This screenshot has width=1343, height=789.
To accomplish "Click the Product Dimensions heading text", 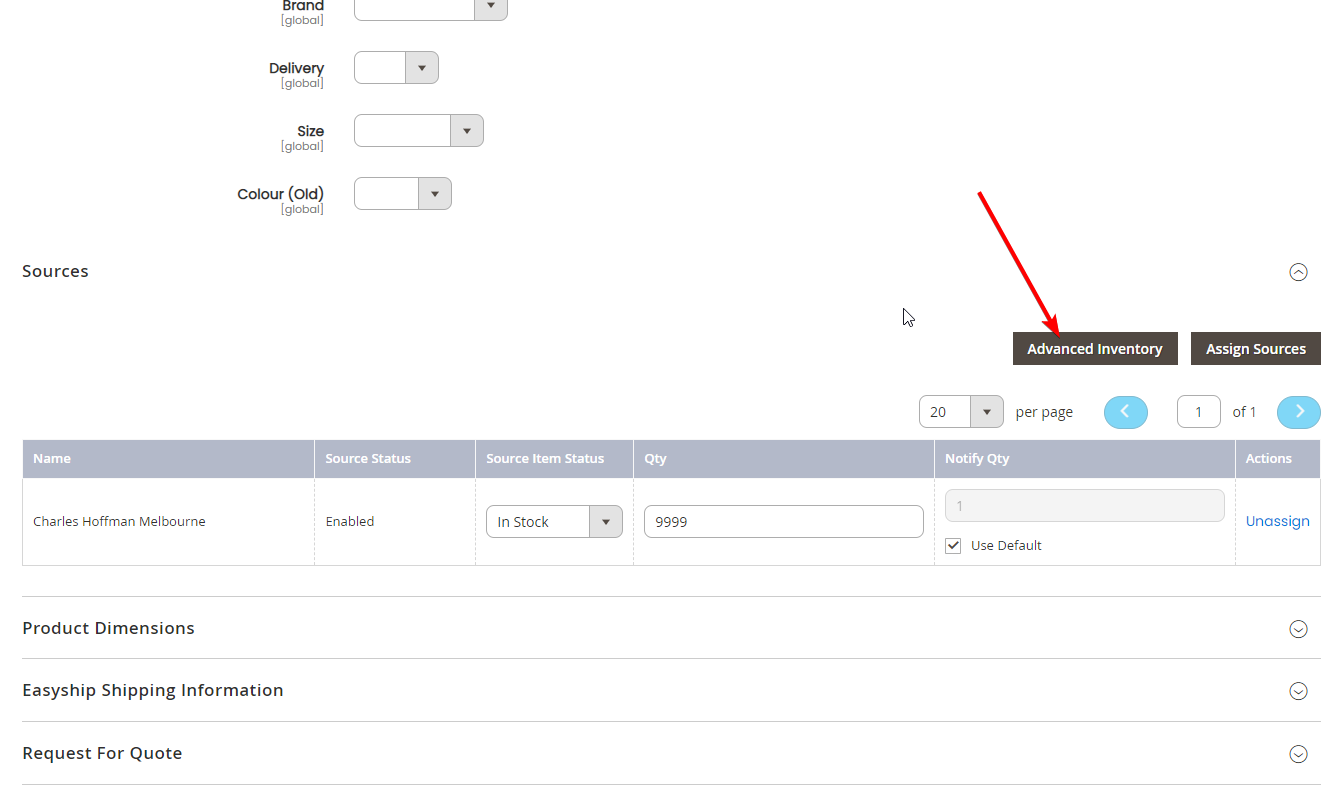I will click(108, 628).
